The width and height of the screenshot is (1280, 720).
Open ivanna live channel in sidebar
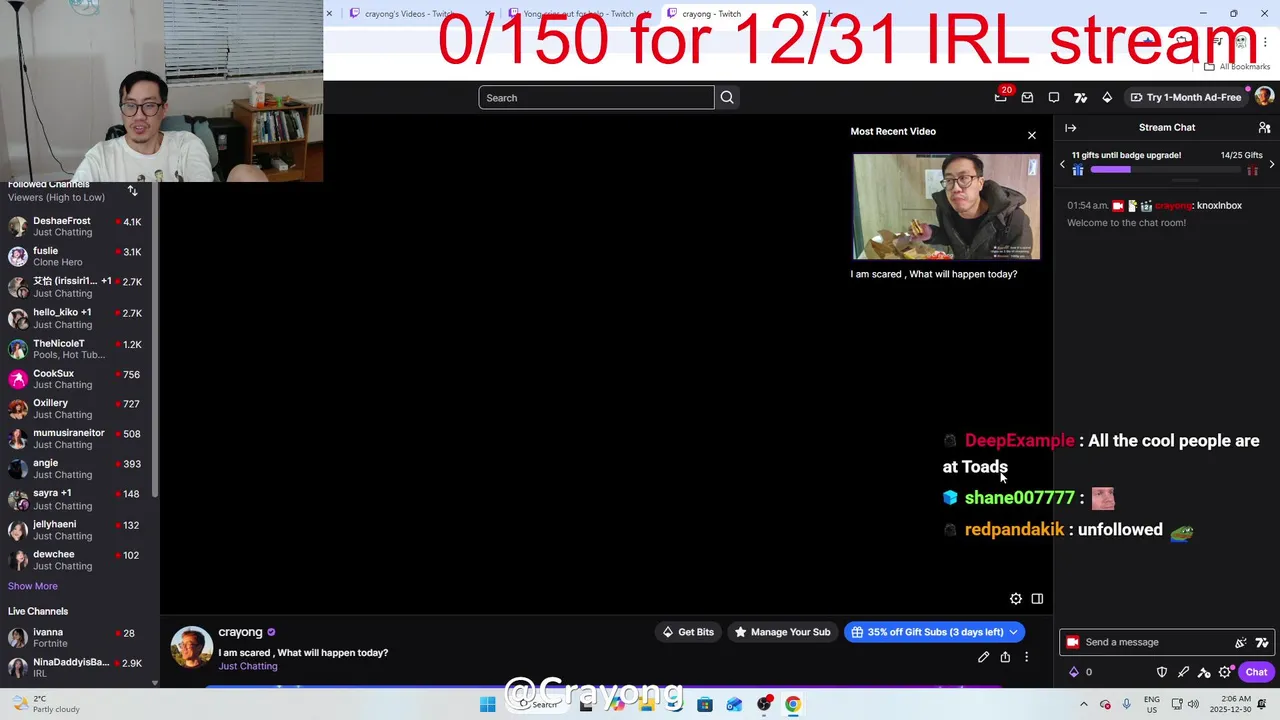[x=78, y=638]
